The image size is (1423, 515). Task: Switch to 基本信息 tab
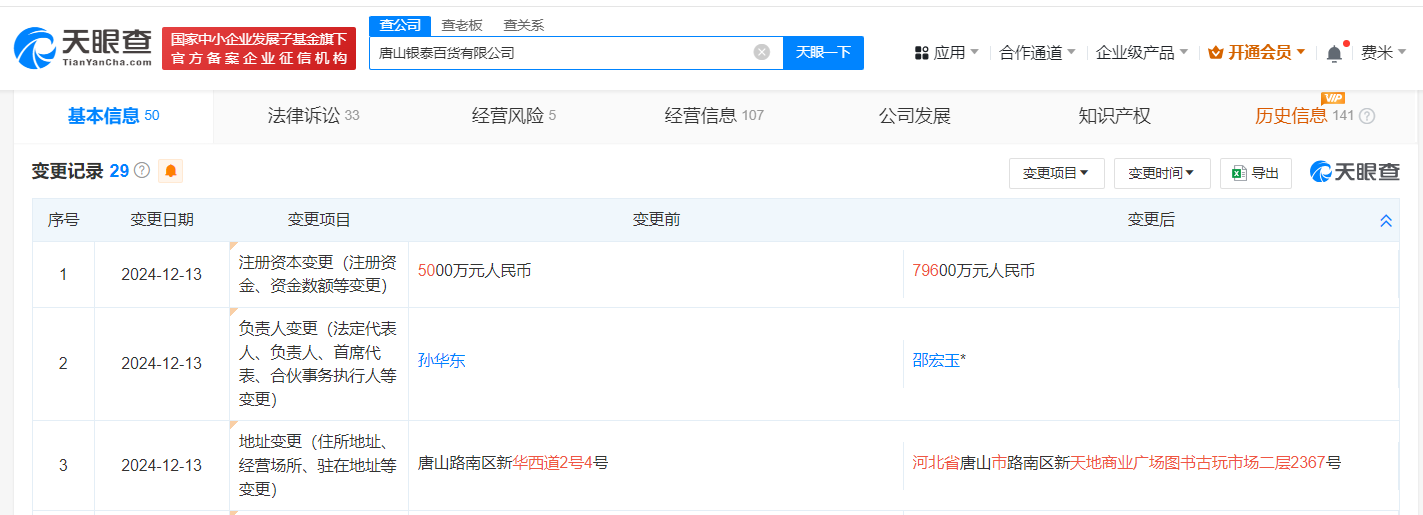(x=113, y=116)
